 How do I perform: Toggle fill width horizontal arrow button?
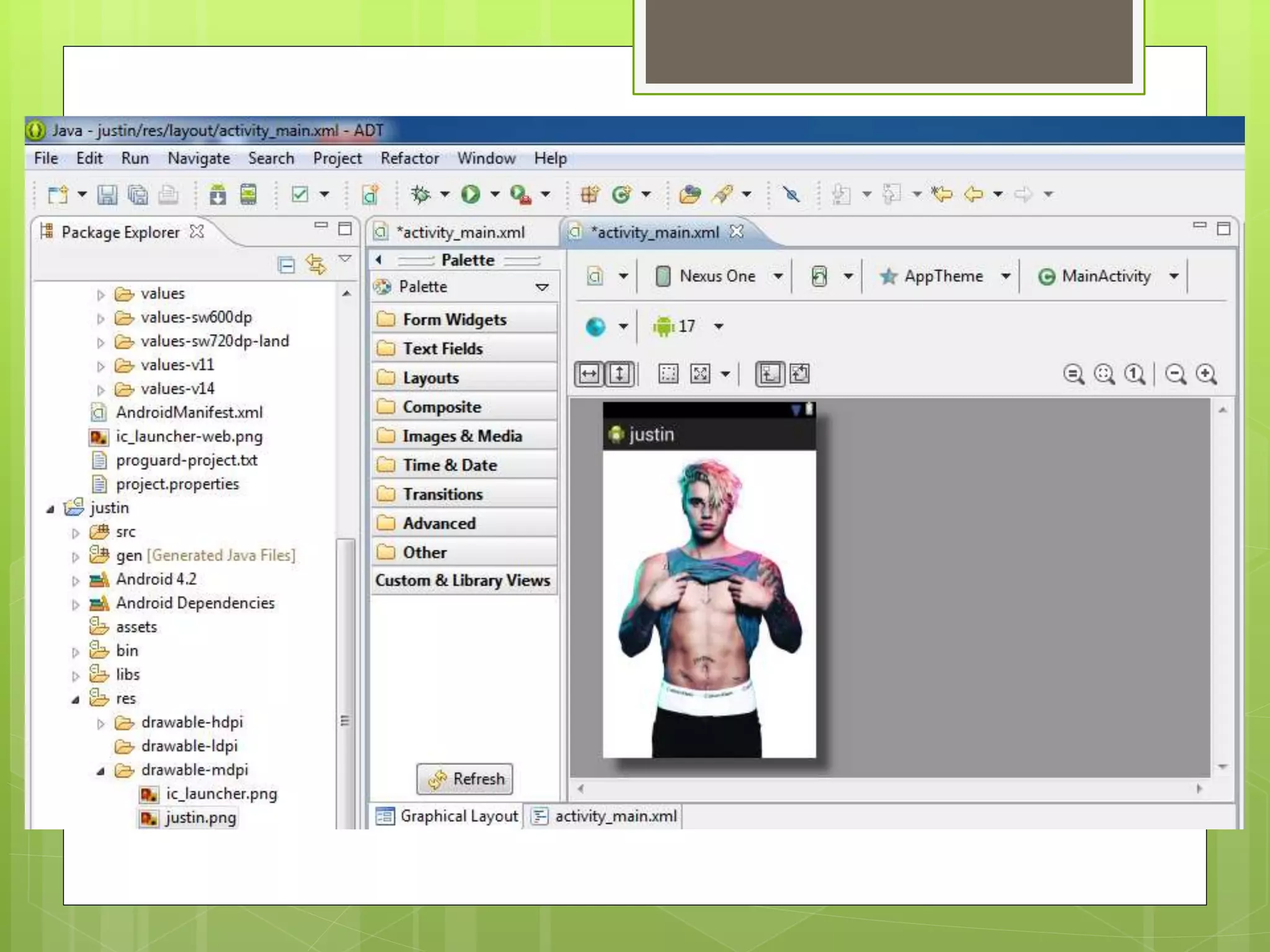coord(588,374)
